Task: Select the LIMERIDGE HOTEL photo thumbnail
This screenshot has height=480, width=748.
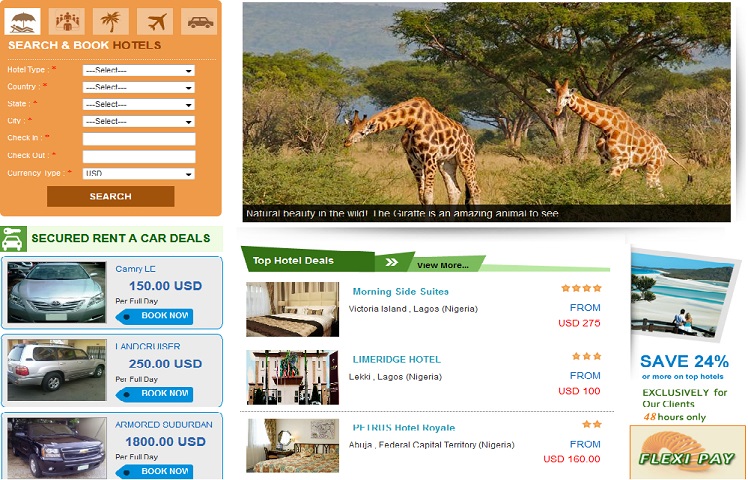Action: click(292, 377)
